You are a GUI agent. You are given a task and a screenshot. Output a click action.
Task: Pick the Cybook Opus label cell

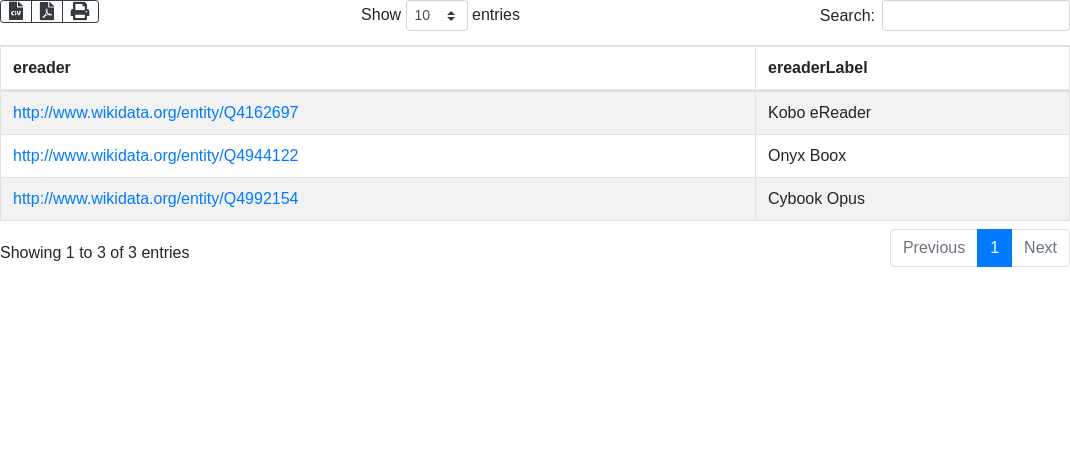pyautogui.click(x=816, y=199)
